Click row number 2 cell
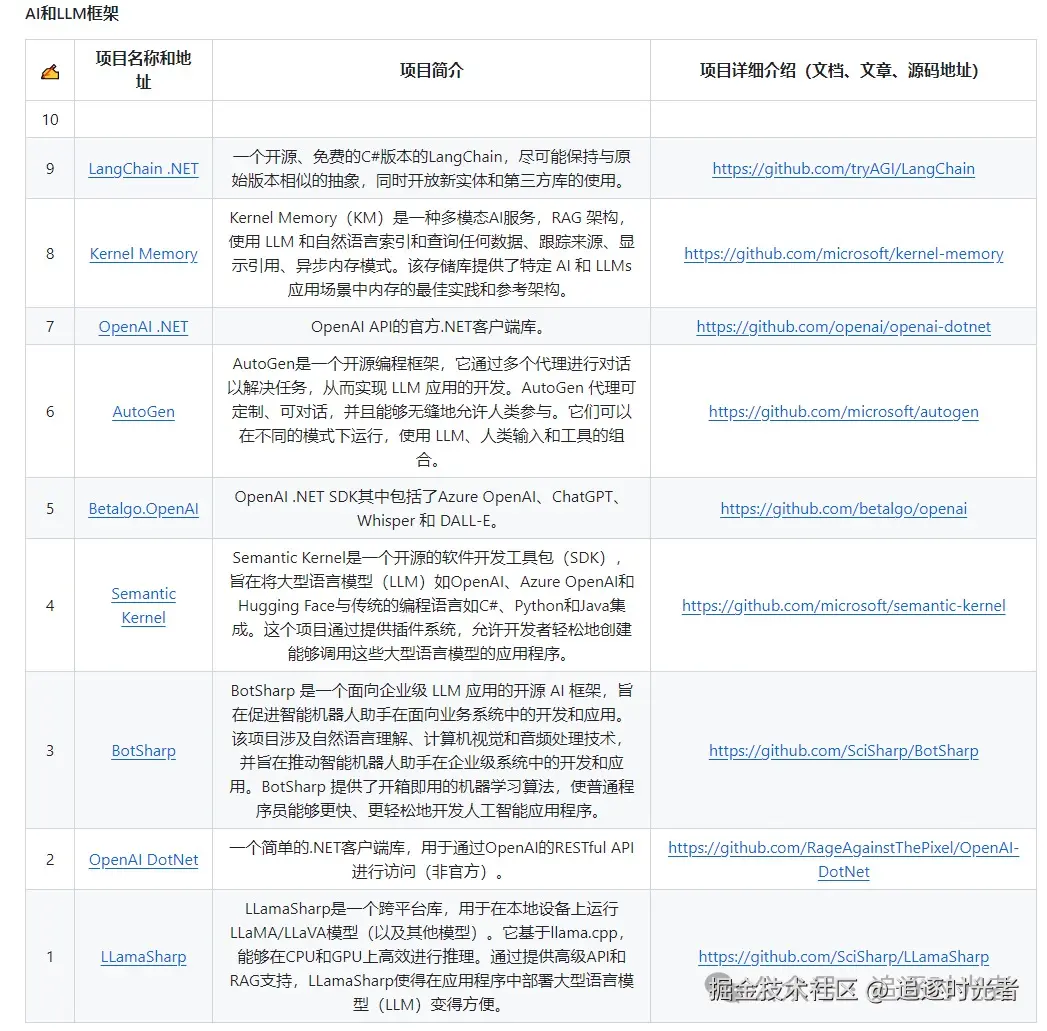 click(x=50, y=859)
